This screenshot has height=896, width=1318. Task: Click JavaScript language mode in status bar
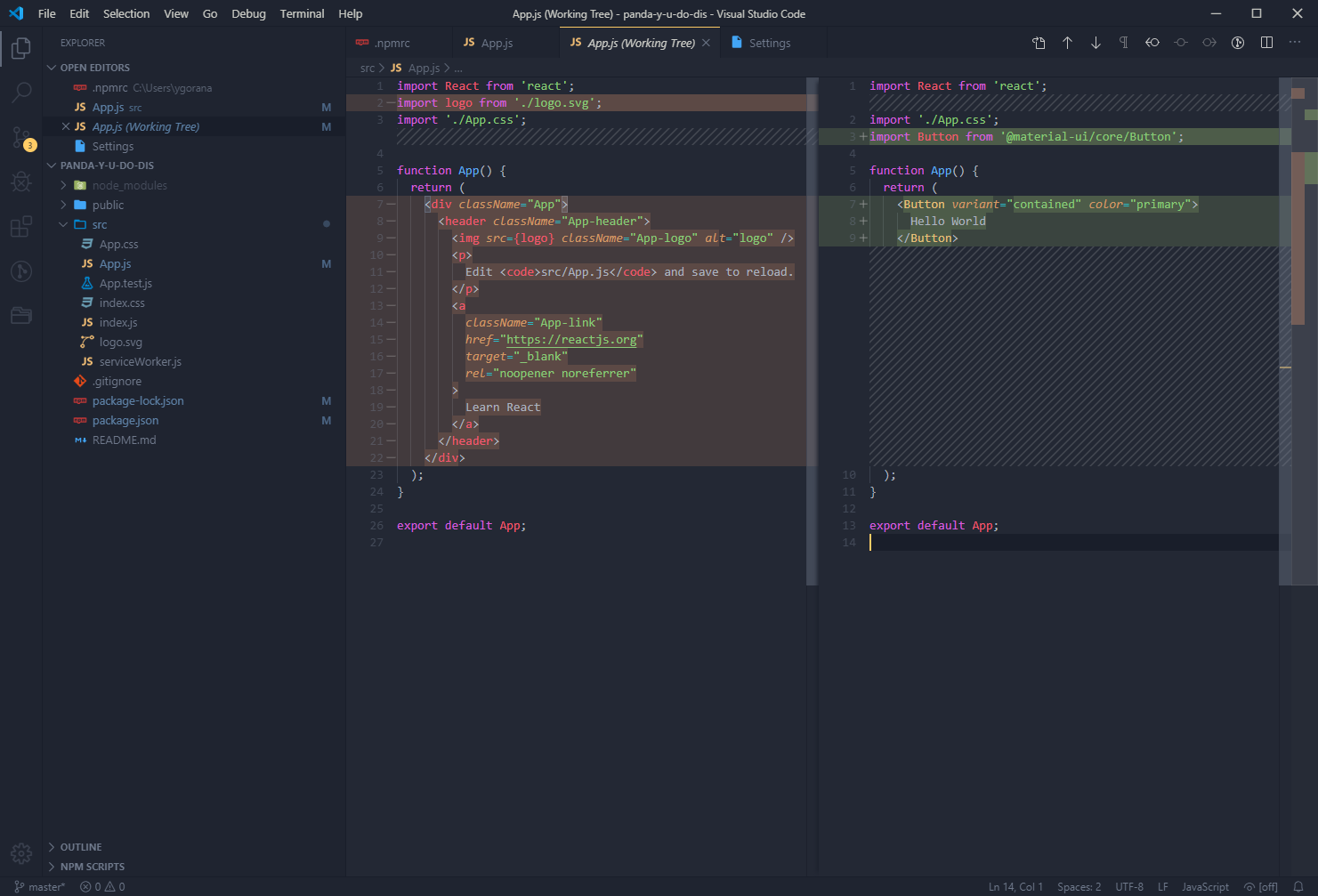click(1205, 886)
